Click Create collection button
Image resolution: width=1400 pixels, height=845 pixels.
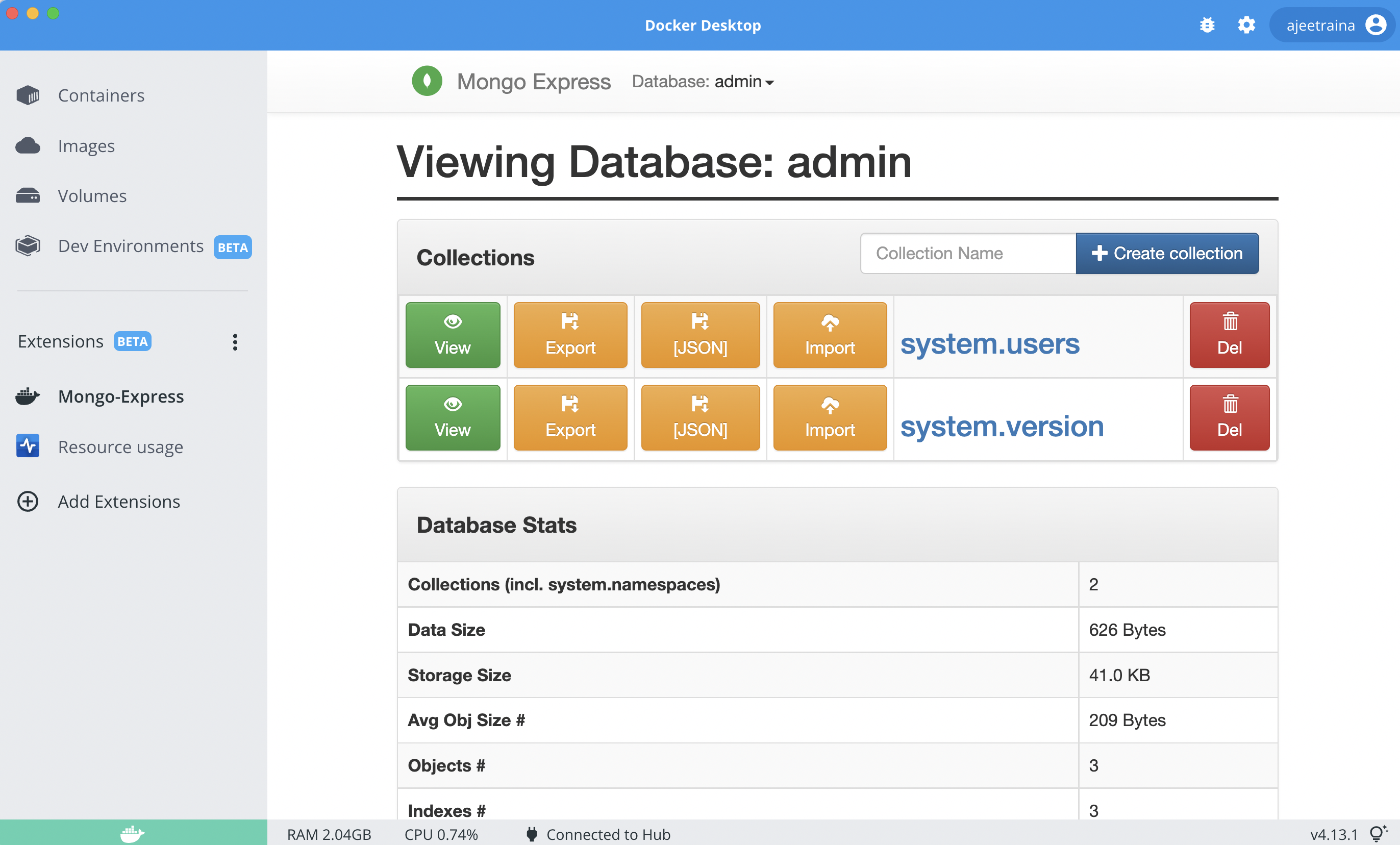[1167, 254]
